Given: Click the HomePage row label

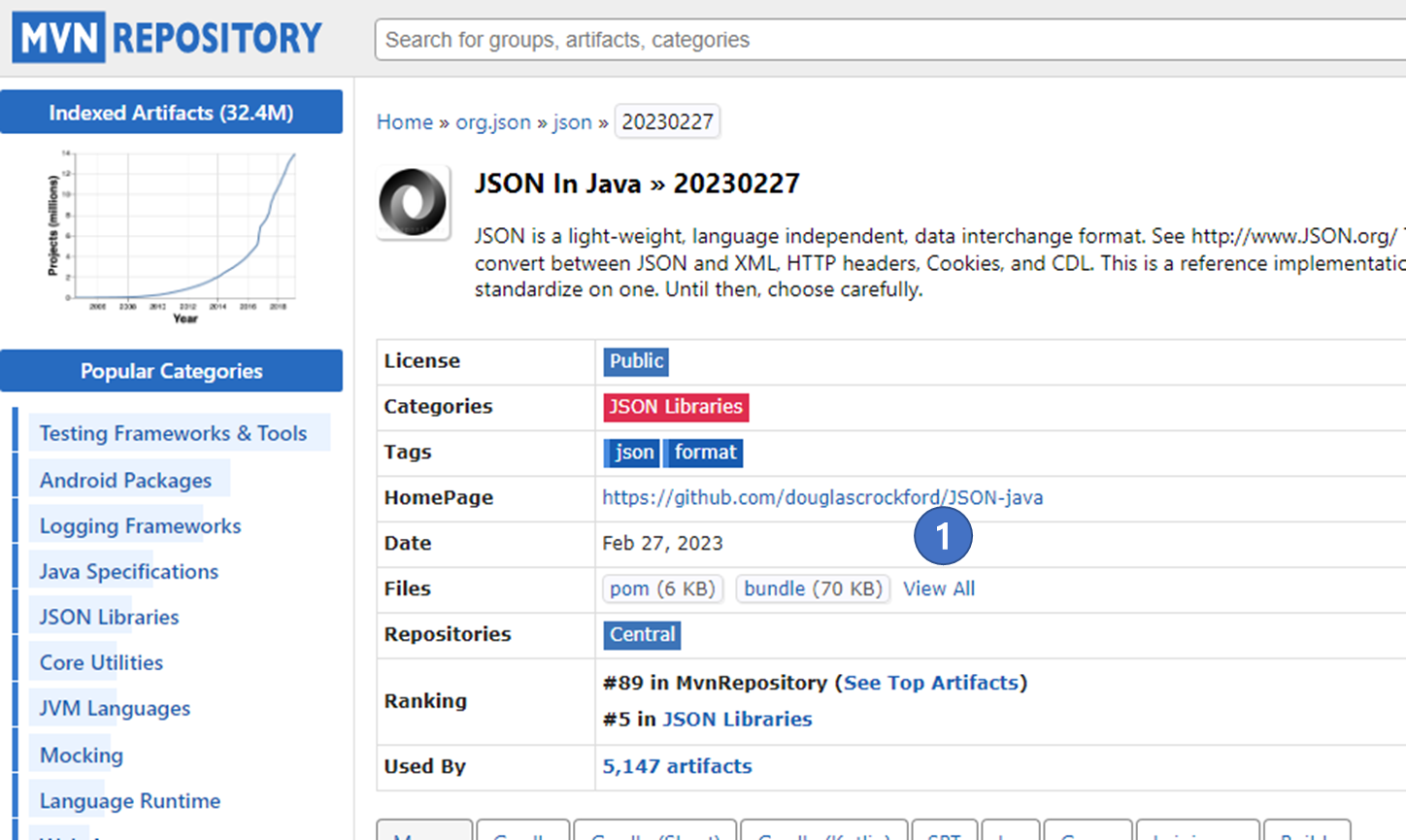Looking at the screenshot, I should pos(438,498).
